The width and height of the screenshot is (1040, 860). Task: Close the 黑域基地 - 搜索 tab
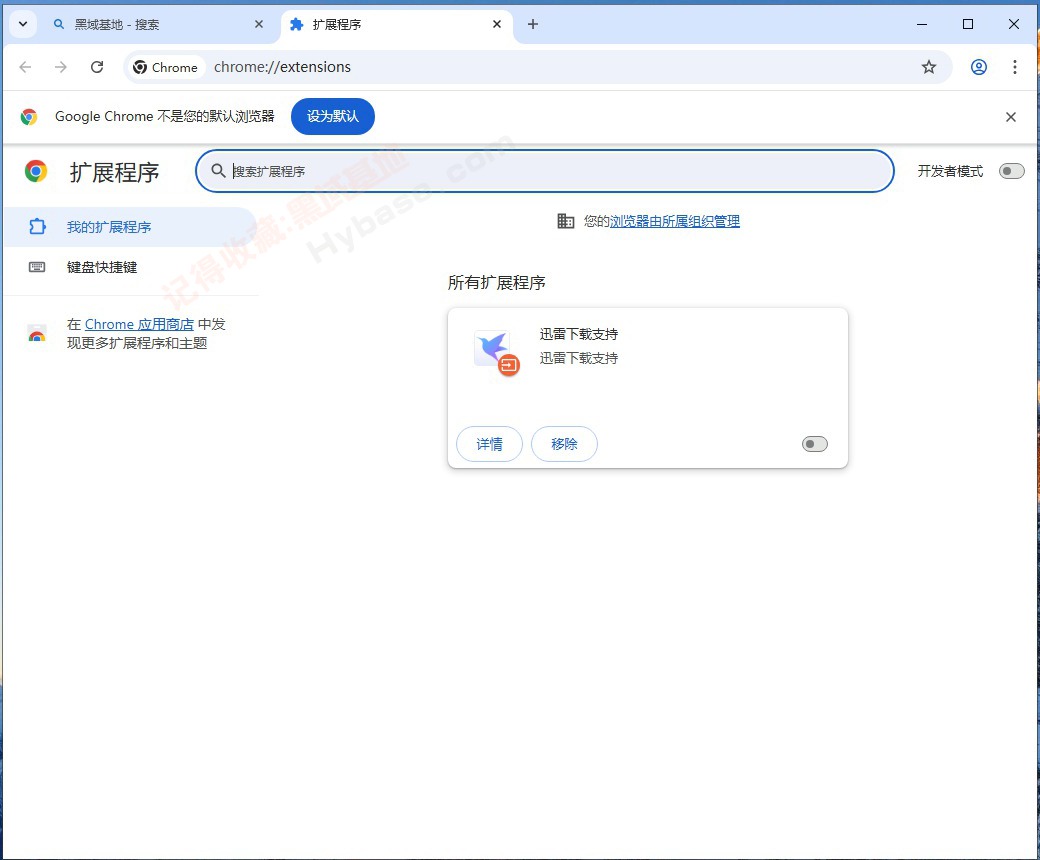click(259, 25)
